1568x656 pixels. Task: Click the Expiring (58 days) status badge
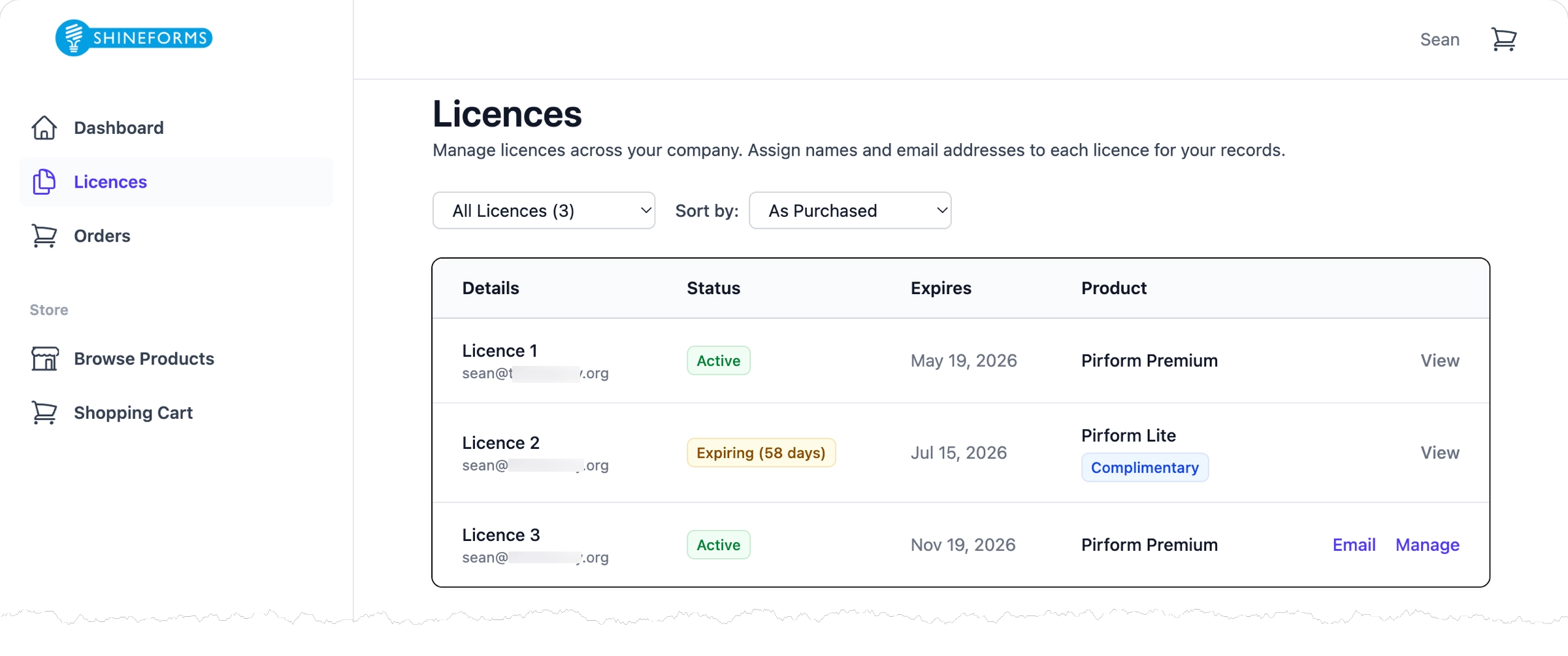click(761, 453)
